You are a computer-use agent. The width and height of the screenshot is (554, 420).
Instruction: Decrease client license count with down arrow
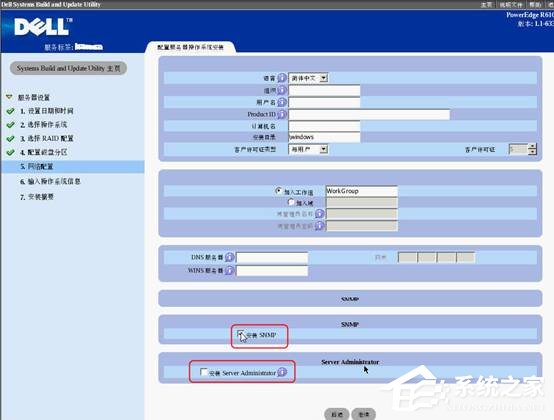532,152
